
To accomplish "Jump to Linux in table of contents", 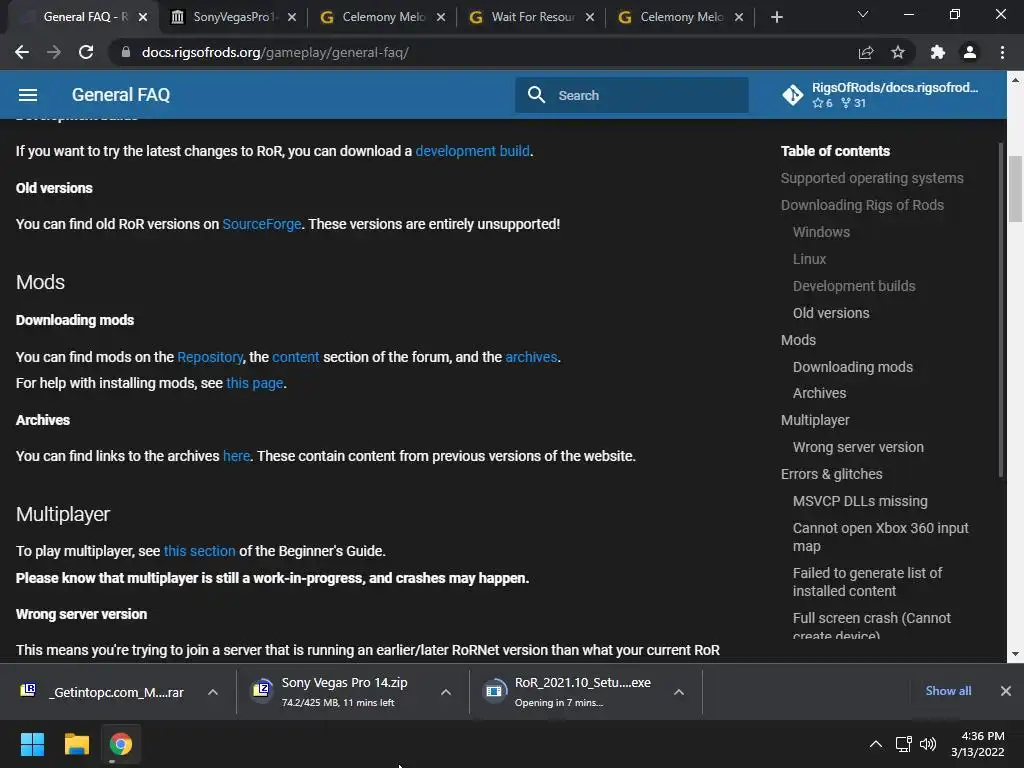I will tap(809, 259).
